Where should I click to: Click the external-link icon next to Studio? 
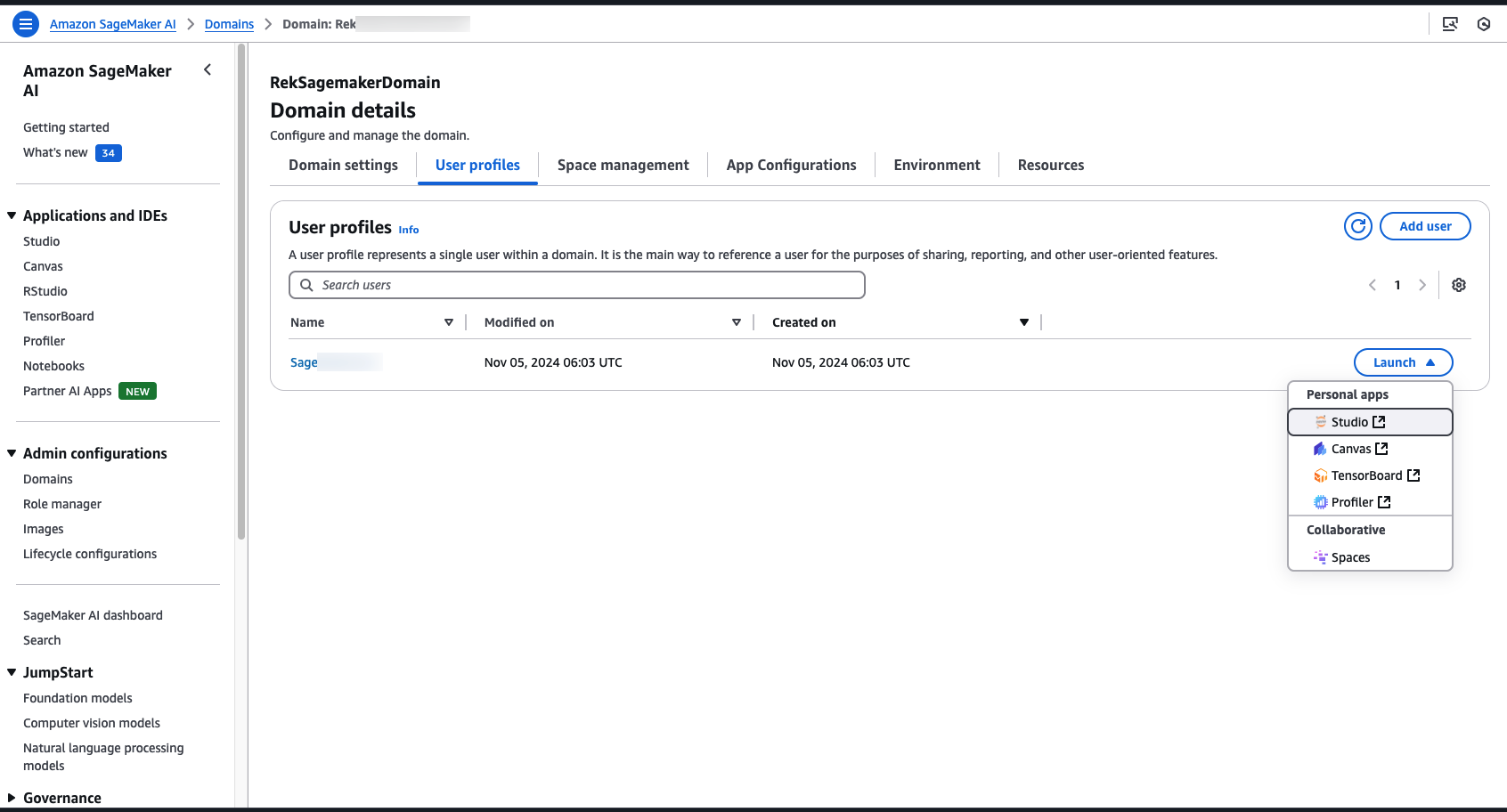tap(1379, 422)
